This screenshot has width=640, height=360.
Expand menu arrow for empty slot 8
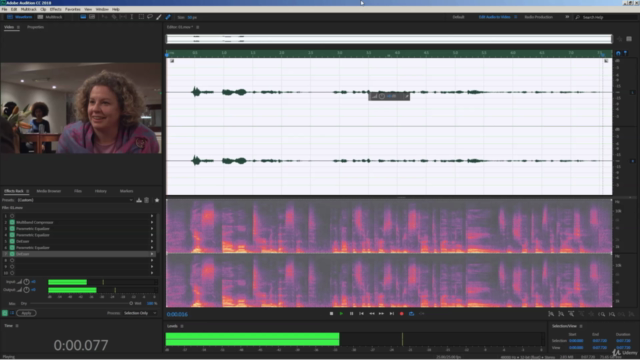[152, 260]
